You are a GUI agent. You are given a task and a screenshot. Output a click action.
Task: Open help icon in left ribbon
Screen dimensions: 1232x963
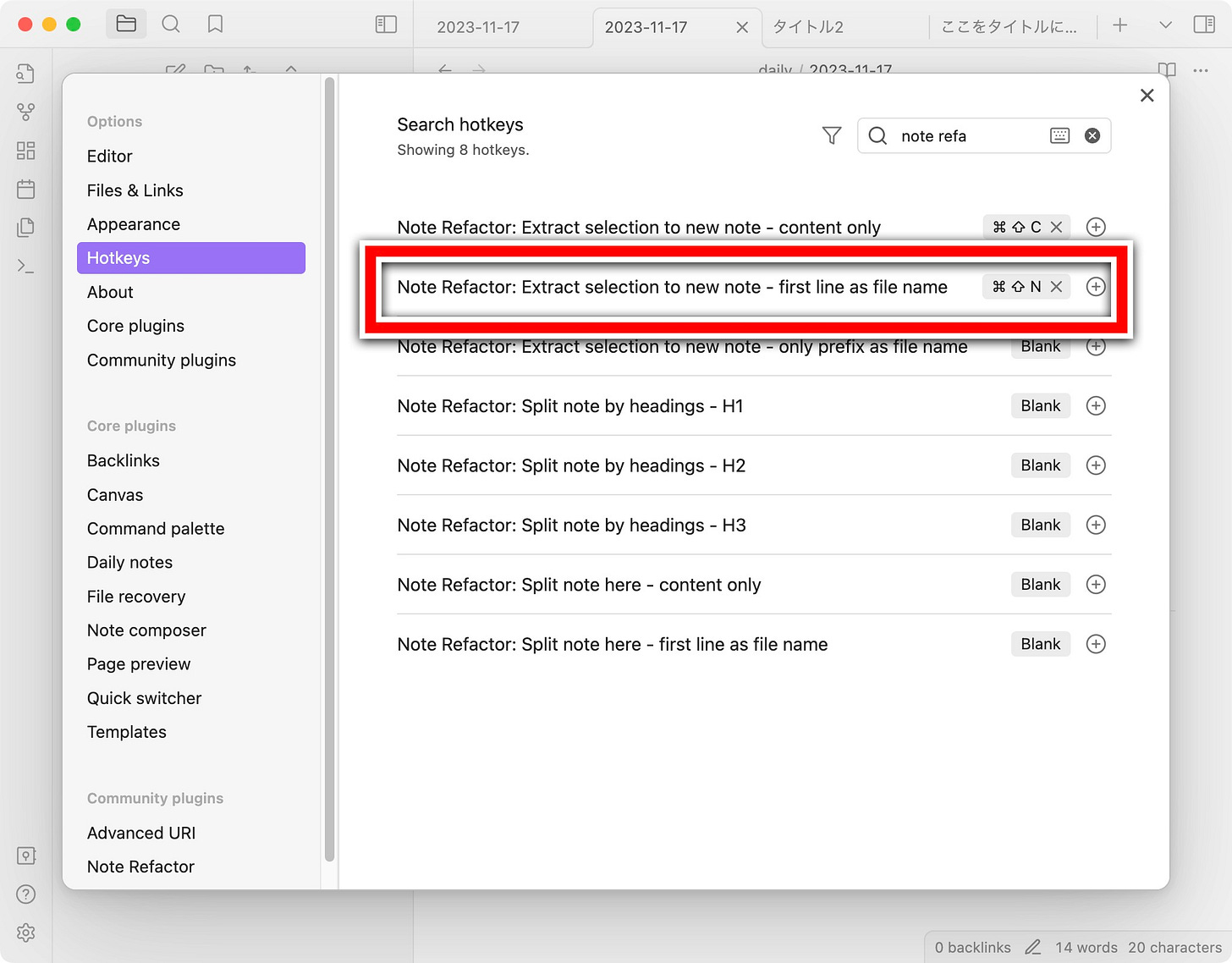[x=26, y=894]
